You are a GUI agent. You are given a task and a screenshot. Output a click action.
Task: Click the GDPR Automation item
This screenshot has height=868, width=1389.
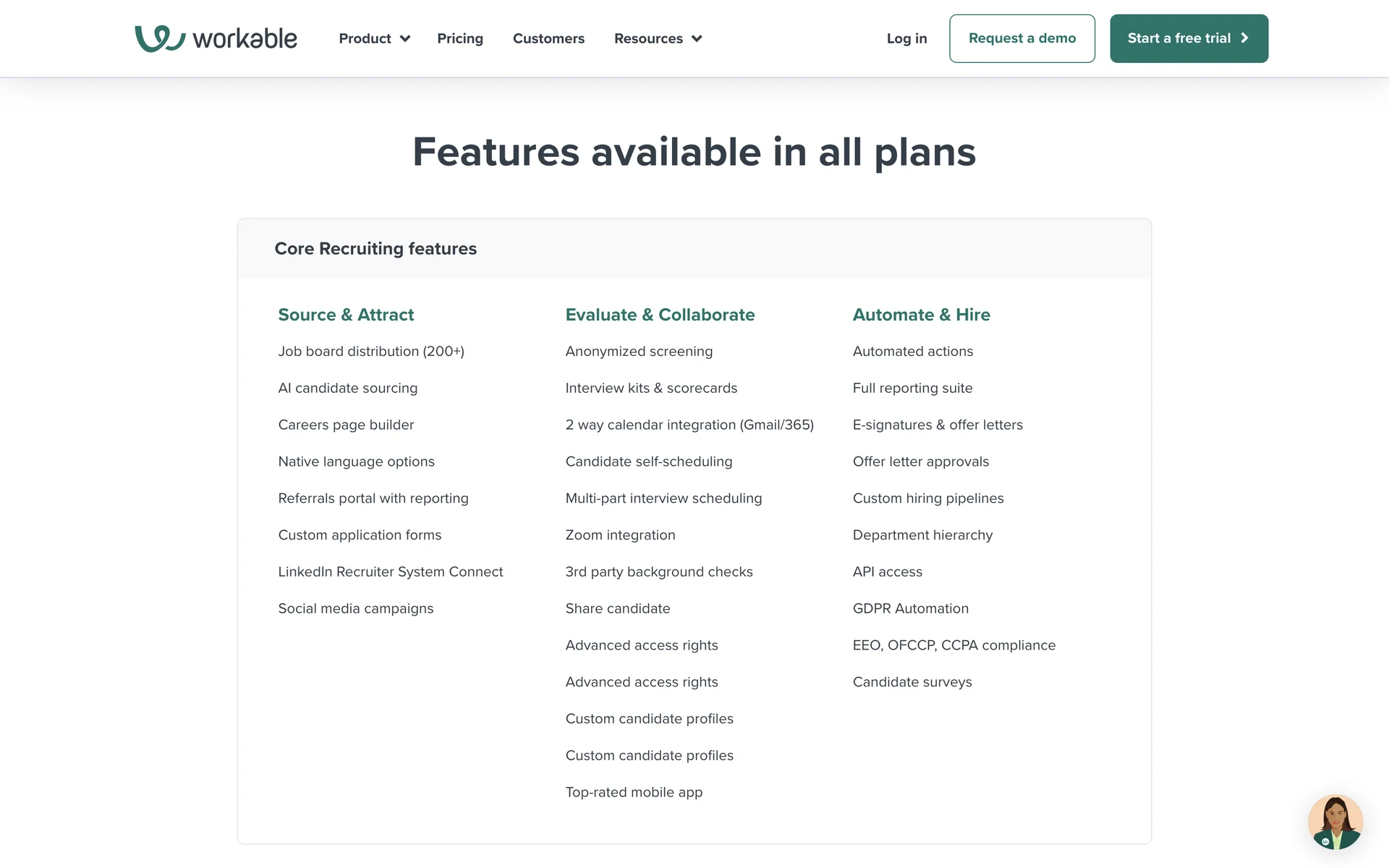910,608
